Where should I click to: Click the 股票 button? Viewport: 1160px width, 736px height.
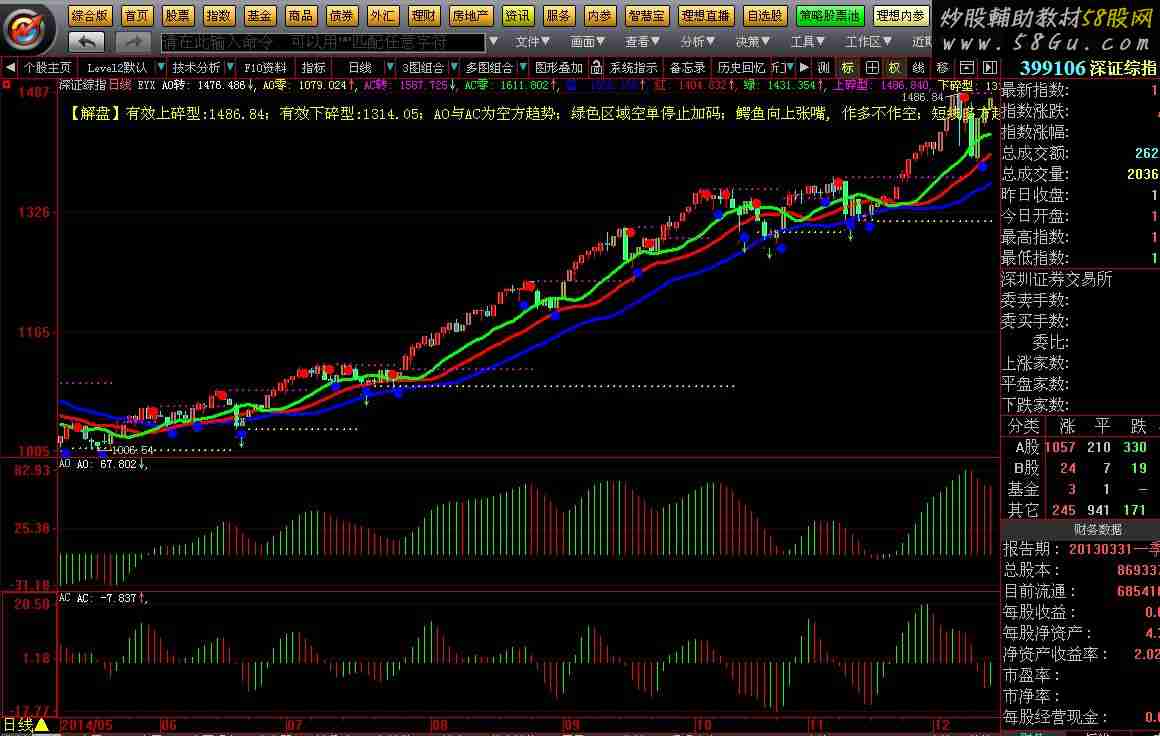tap(178, 16)
